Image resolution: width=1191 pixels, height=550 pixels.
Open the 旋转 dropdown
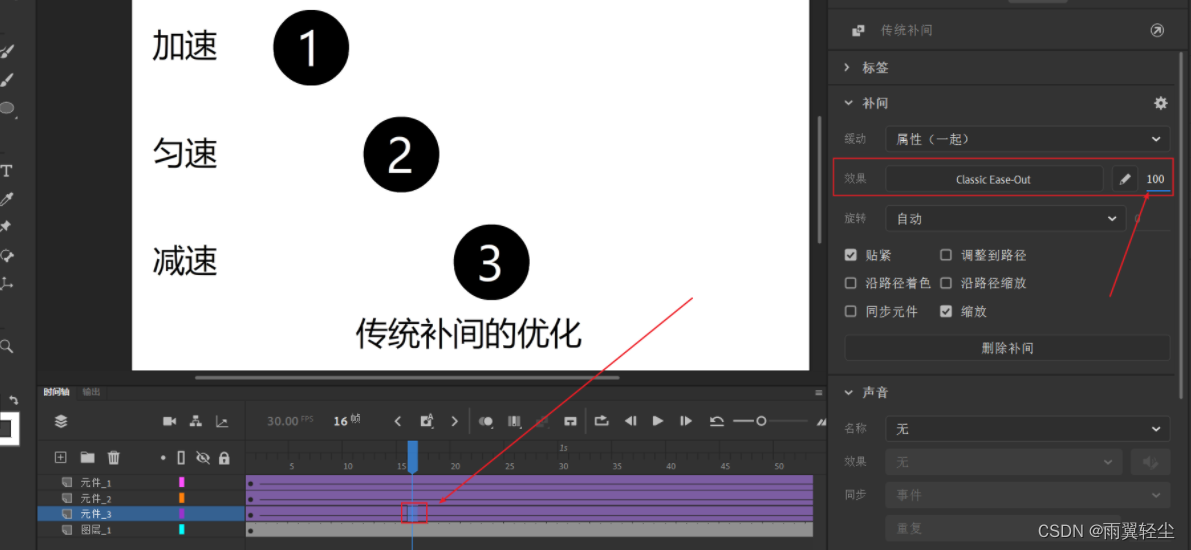tap(1005, 219)
